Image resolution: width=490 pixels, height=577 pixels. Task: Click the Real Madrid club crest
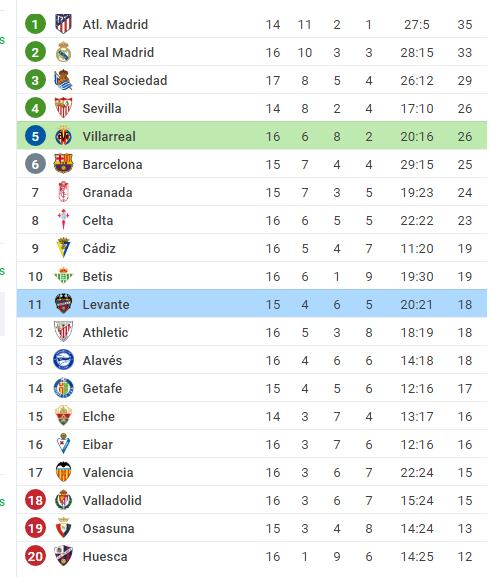63,52
